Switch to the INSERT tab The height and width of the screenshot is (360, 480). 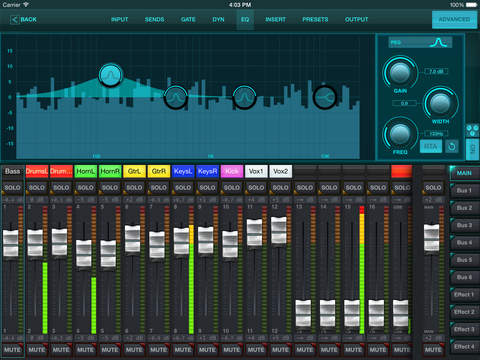(275, 20)
